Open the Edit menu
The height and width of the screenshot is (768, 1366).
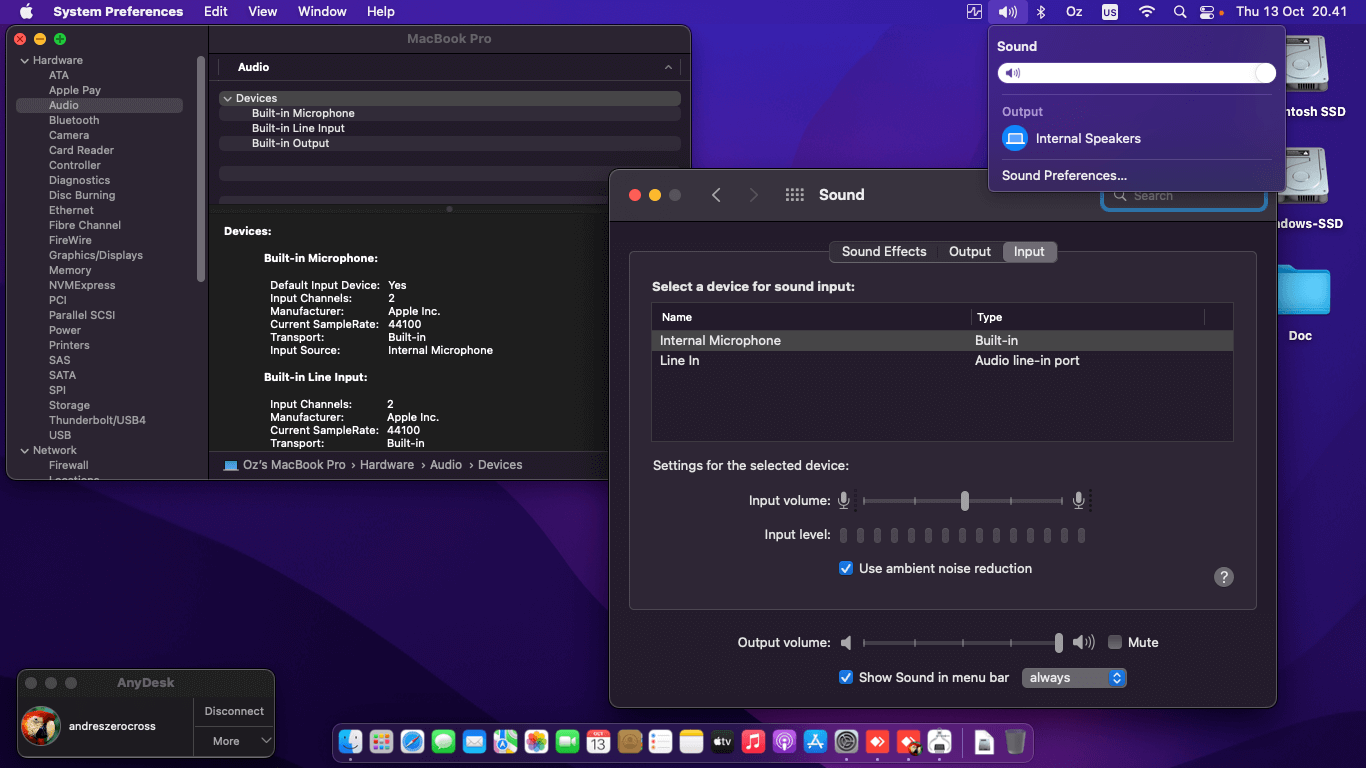[x=216, y=12]
